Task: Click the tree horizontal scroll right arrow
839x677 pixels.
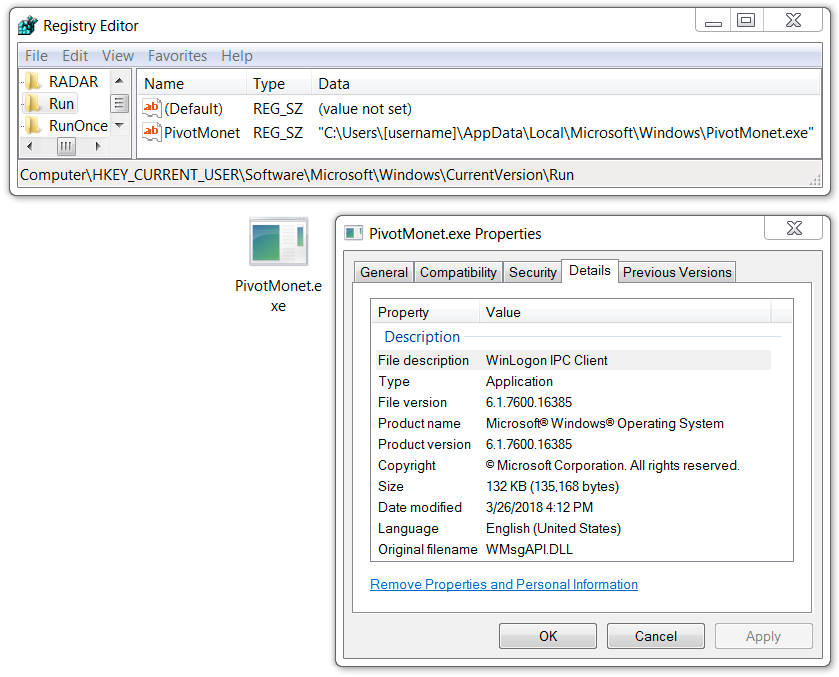Action: click(x=97, y=146)
